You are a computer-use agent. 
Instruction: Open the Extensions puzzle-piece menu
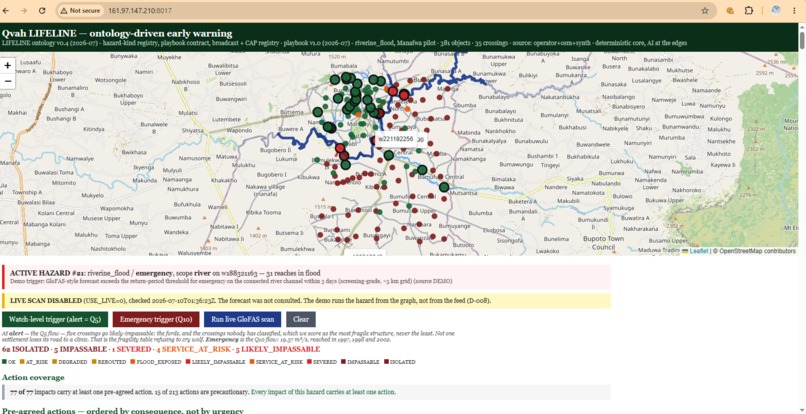tap(748, 10)
